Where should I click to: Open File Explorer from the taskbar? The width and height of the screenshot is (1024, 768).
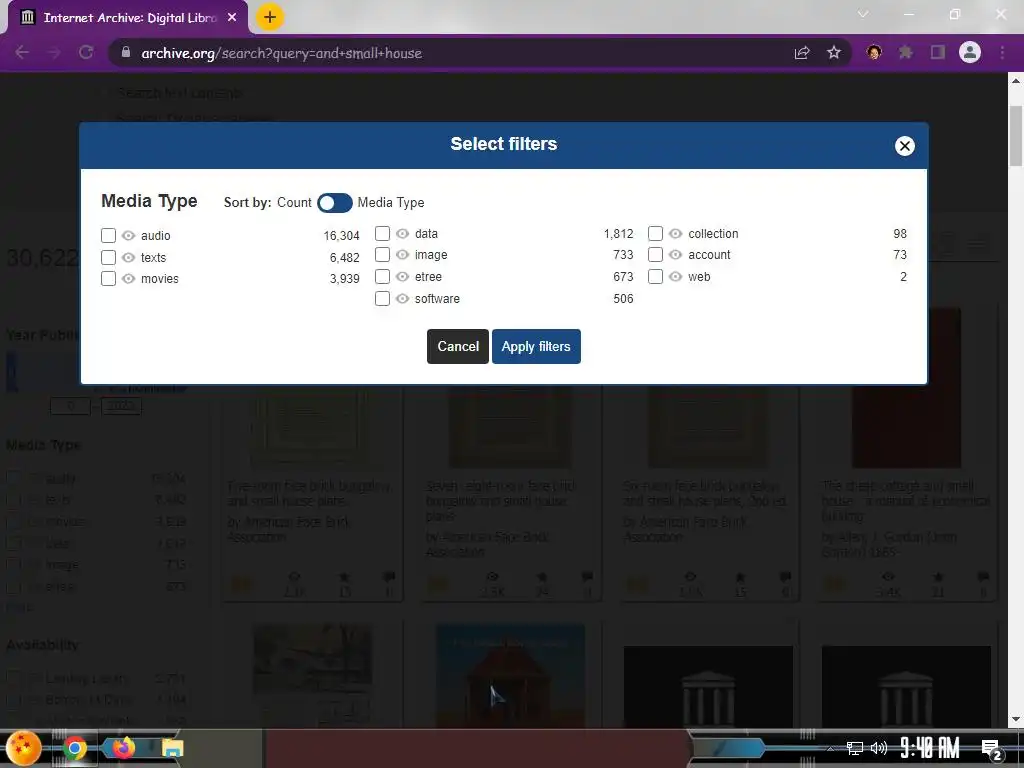[172, 748]
